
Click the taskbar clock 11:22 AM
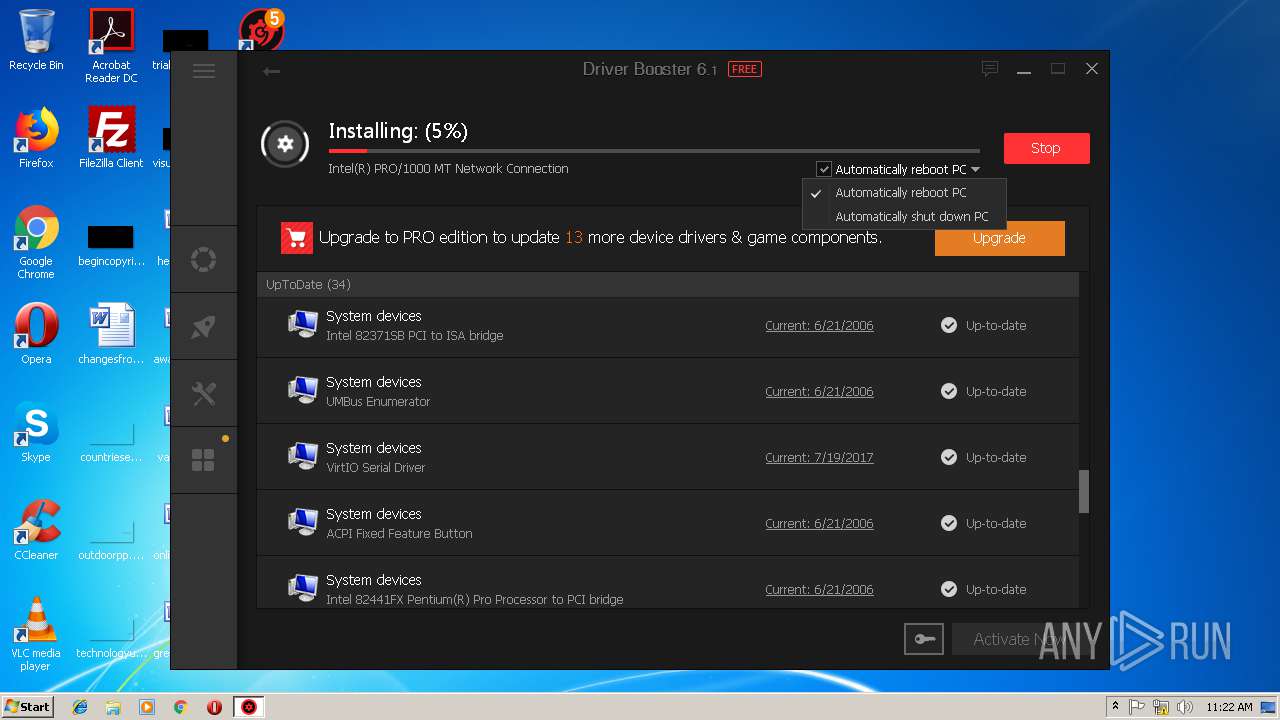pos(1229,707)
